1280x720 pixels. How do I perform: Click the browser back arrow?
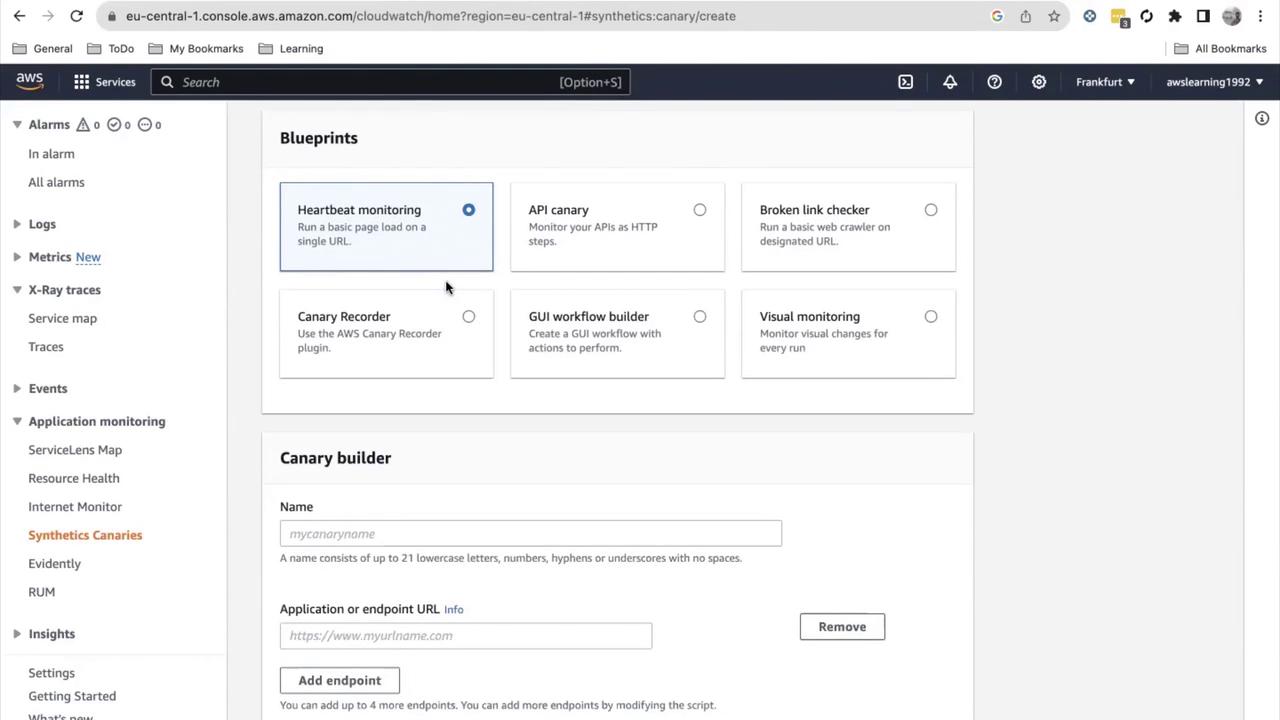coord(19,16)
